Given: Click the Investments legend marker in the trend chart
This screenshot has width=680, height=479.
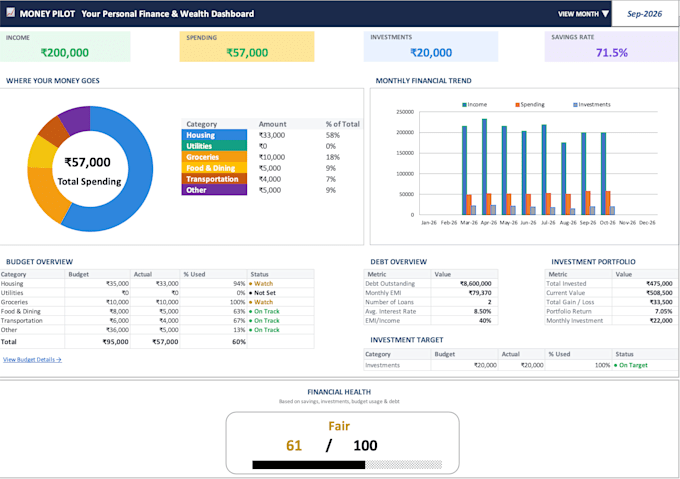Looking at the screenshot, I should point(575,105).
